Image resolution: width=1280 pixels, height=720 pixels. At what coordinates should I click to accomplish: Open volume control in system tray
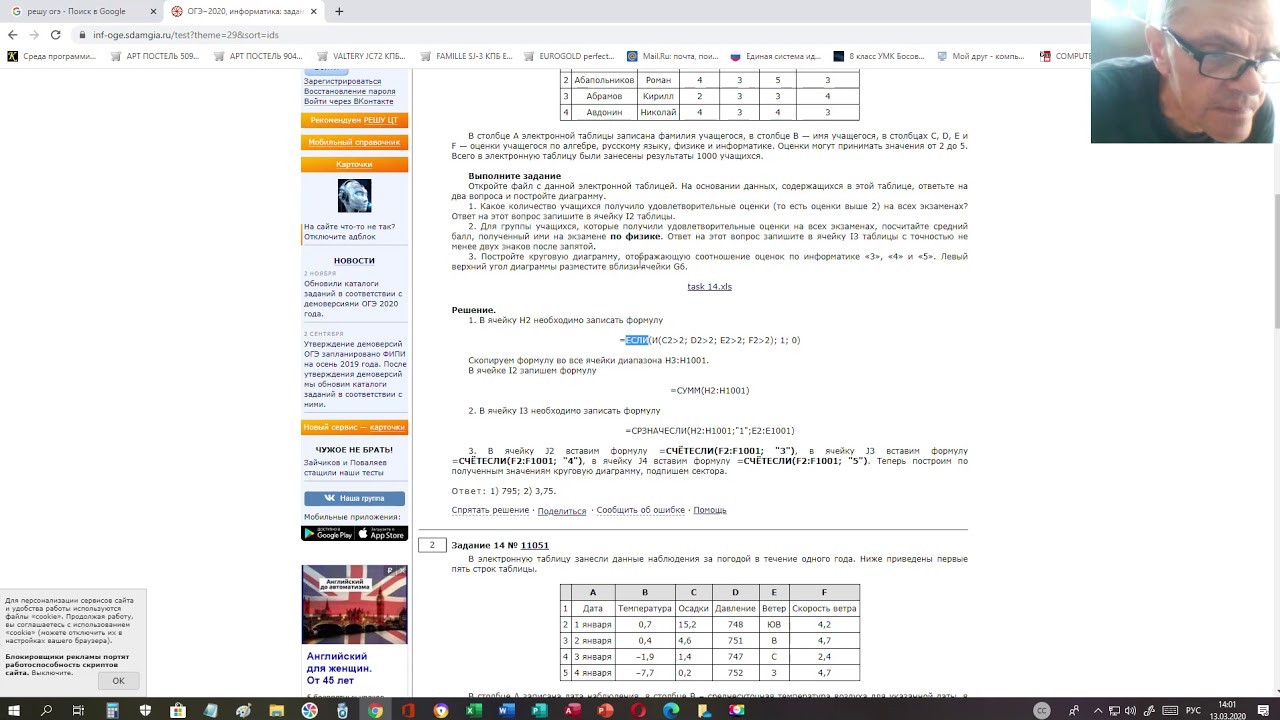pos(1129,710)
